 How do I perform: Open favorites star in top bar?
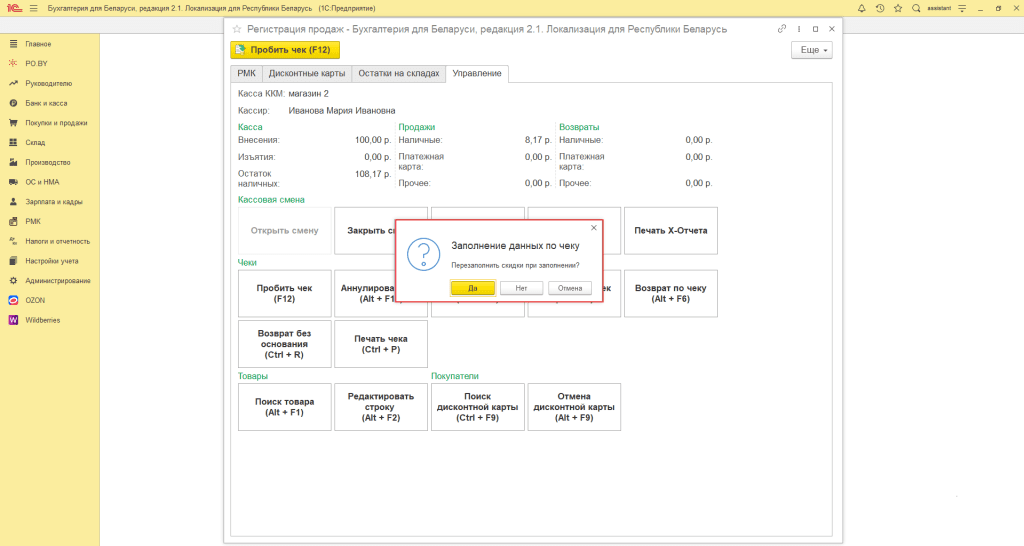pos(898,8)
